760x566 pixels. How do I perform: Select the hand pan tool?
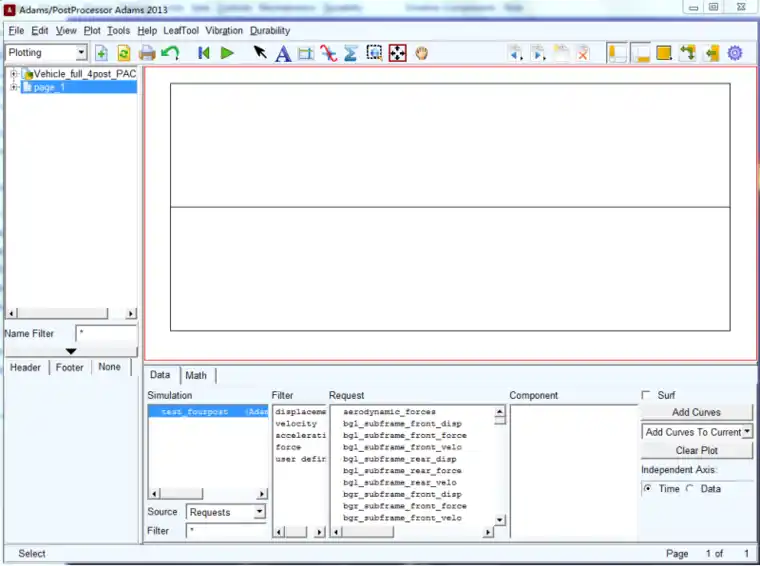coord(421,53)
